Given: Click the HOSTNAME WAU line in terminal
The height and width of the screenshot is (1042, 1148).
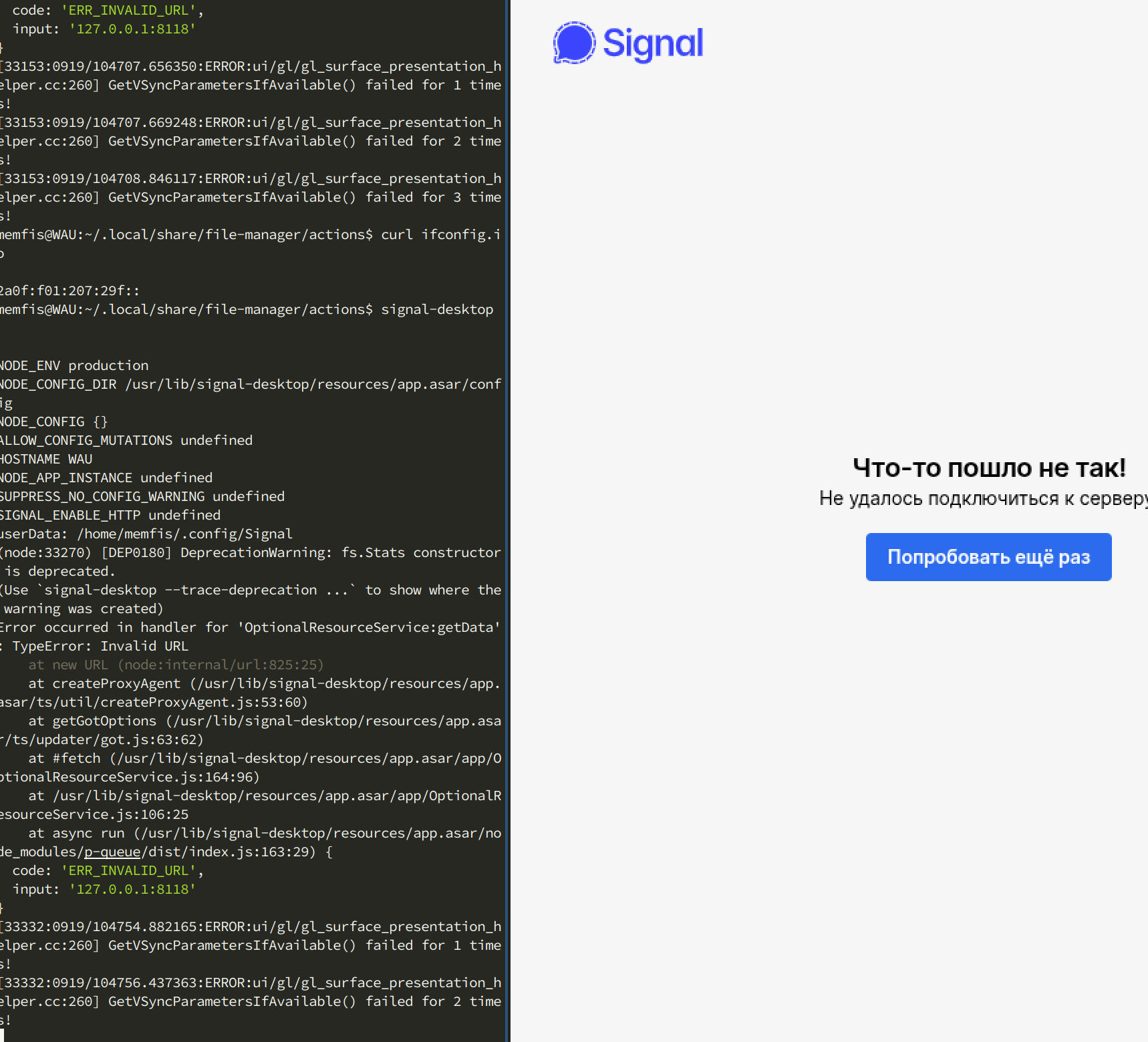Looking at the screenshot, I should pyautogui.click(x=45, y=459).
